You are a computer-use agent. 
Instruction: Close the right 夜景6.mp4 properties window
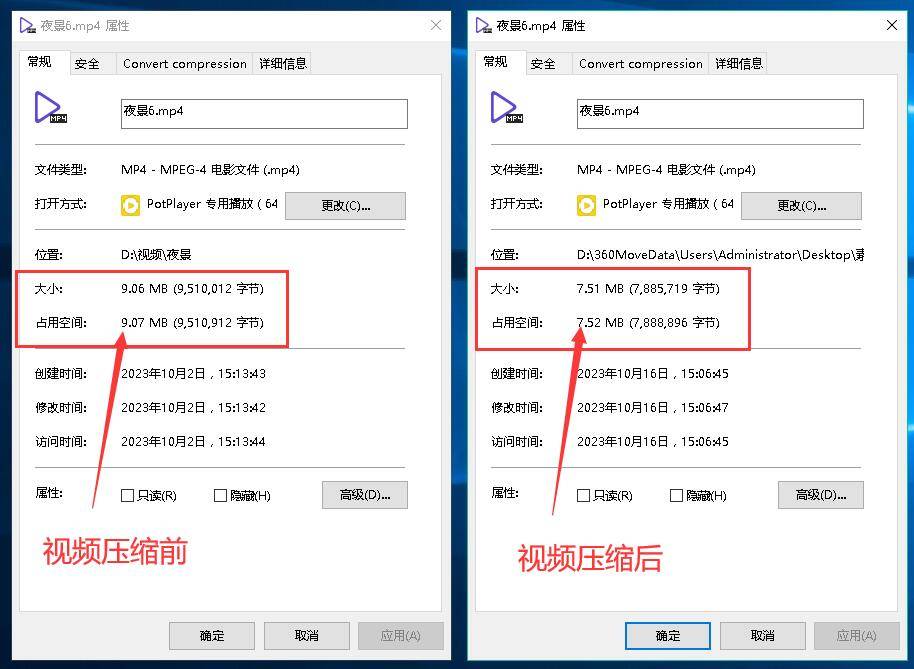click(x=892, y=25)
